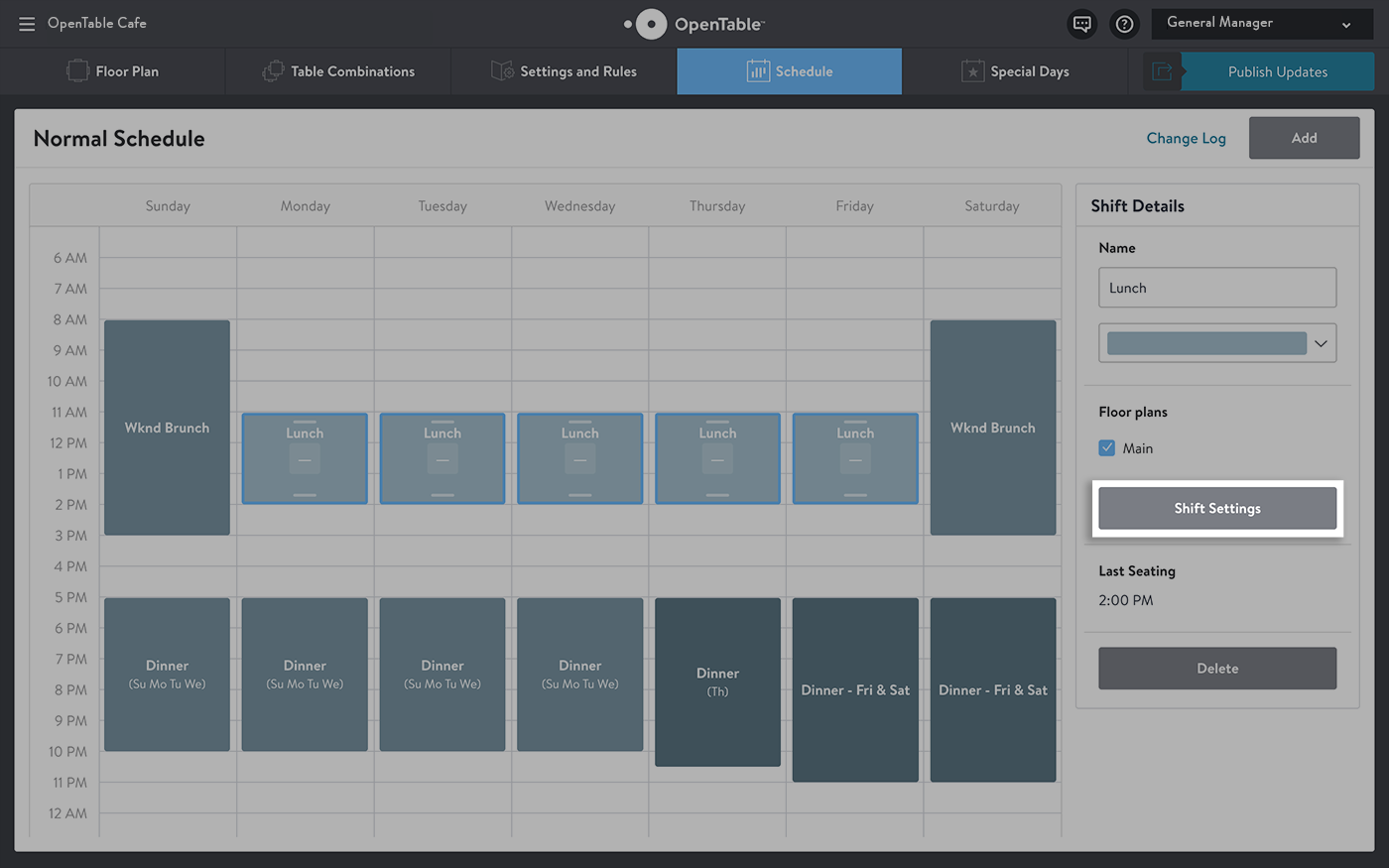Click the Table Combinations tab icon
Screen dimensions: 1389x868
[x=273, y=71]
